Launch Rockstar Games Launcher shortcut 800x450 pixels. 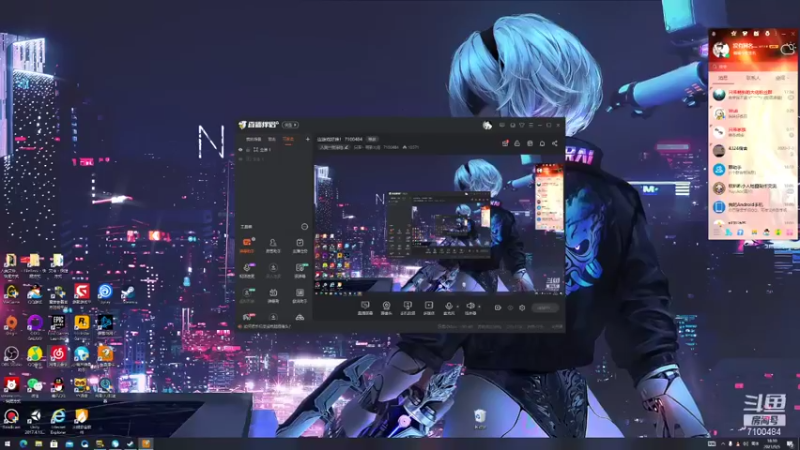coord(82,326)
